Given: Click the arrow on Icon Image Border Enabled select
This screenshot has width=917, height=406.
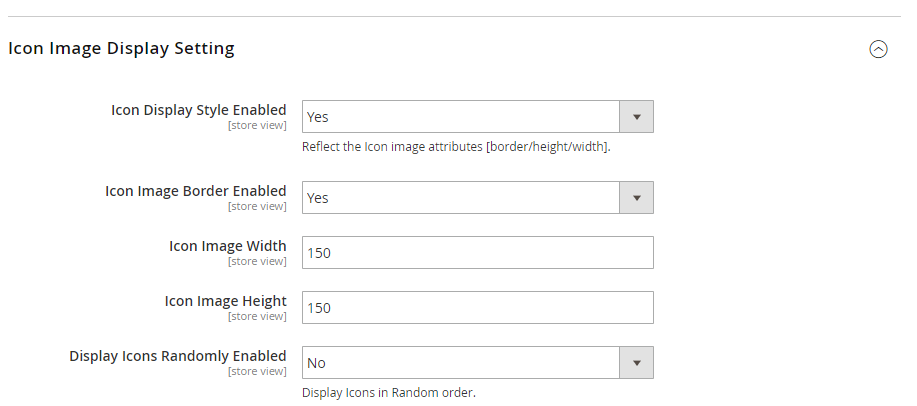Looking at the screenshot, I should (636, 198).
